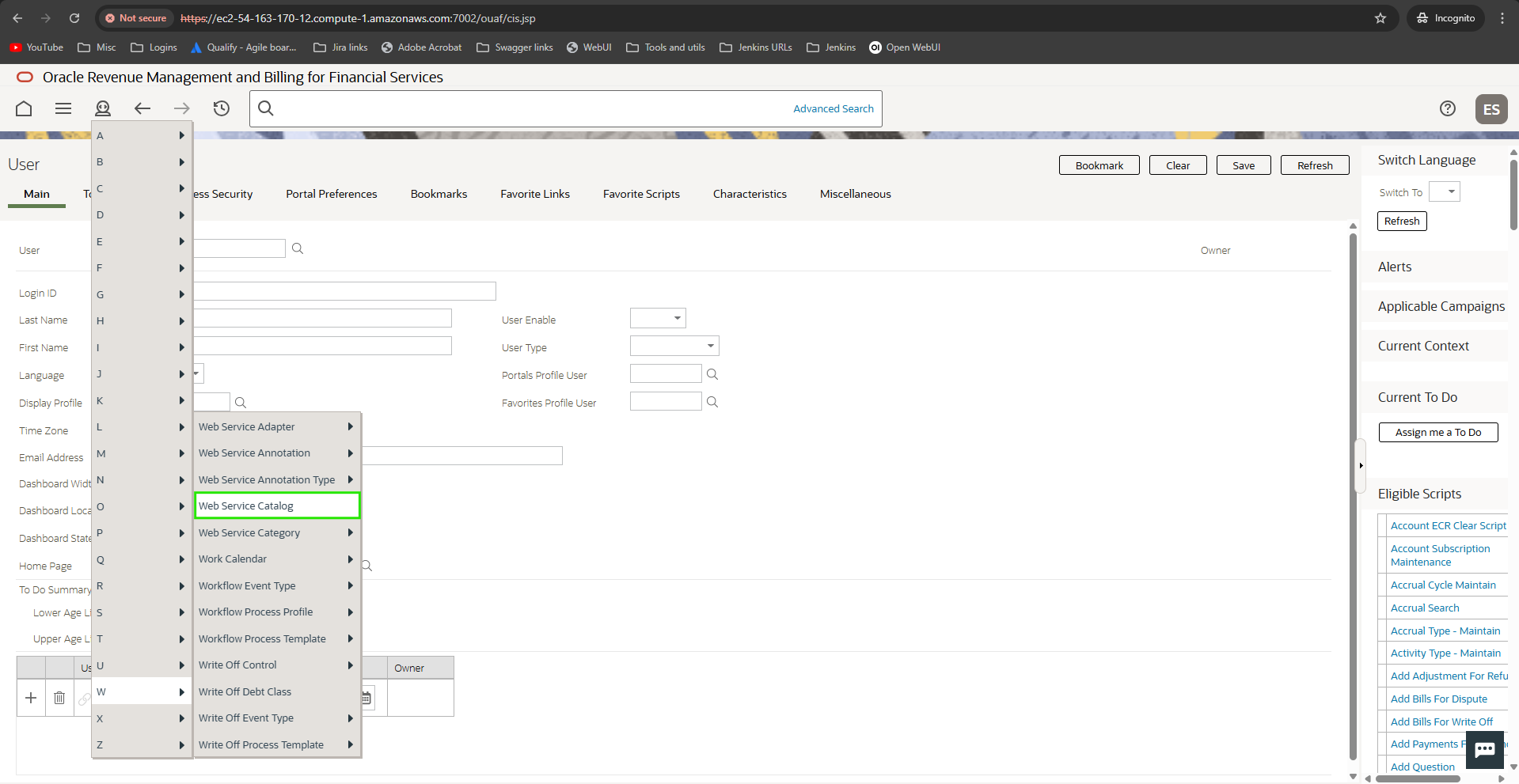This screenshot has height=784, width=1519.
Task: Click the chat bubble icon
Action: tap(1484, 749)
